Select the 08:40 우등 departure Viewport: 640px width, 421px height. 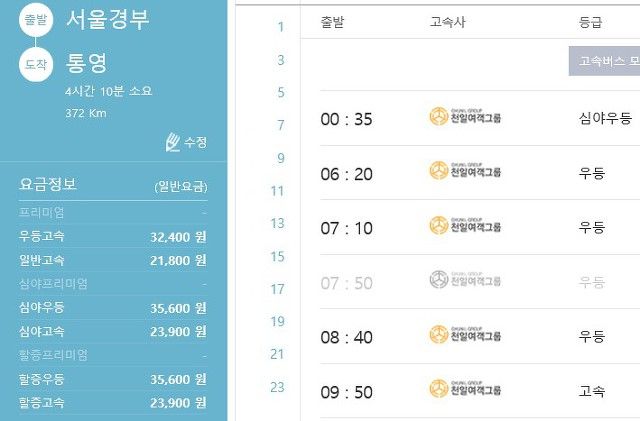point(480,336)
